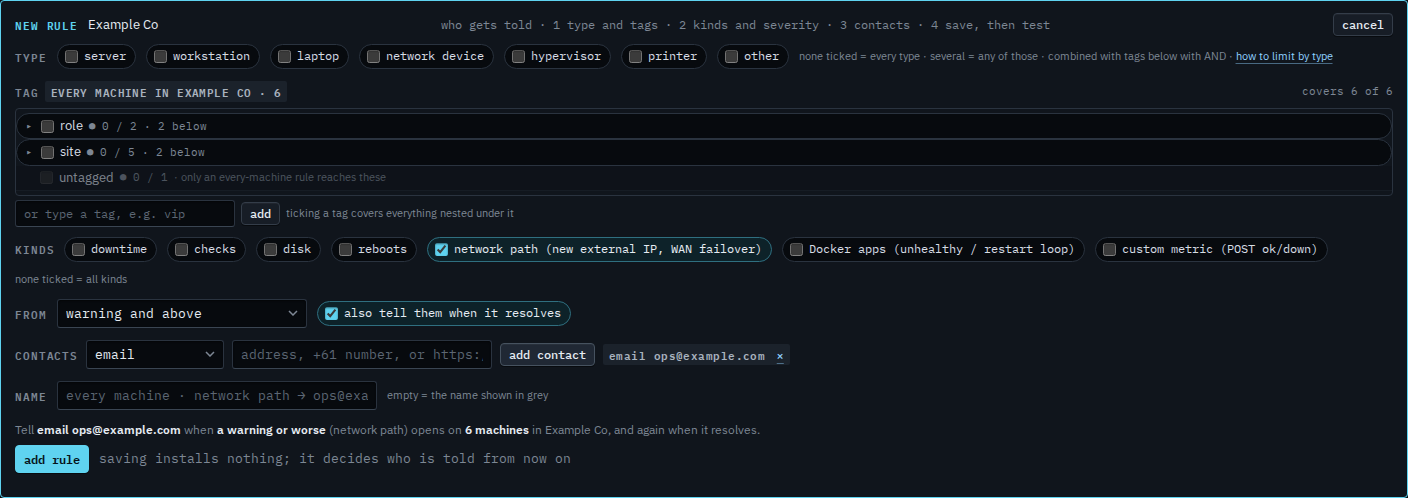Open the 'how to limit by type' link
This screenshot has width=1408, height=498.
click(1284, 56)
